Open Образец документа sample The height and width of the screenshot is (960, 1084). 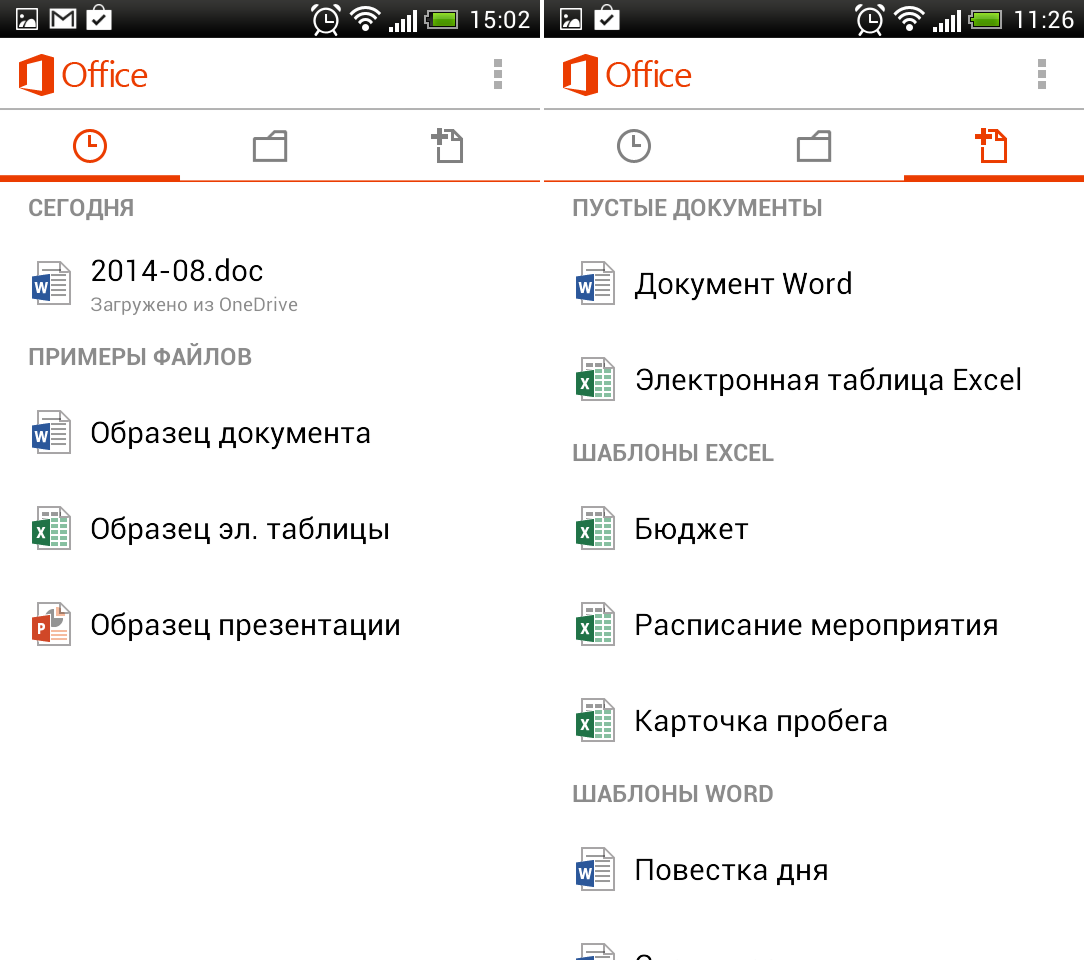pos(270,433)
